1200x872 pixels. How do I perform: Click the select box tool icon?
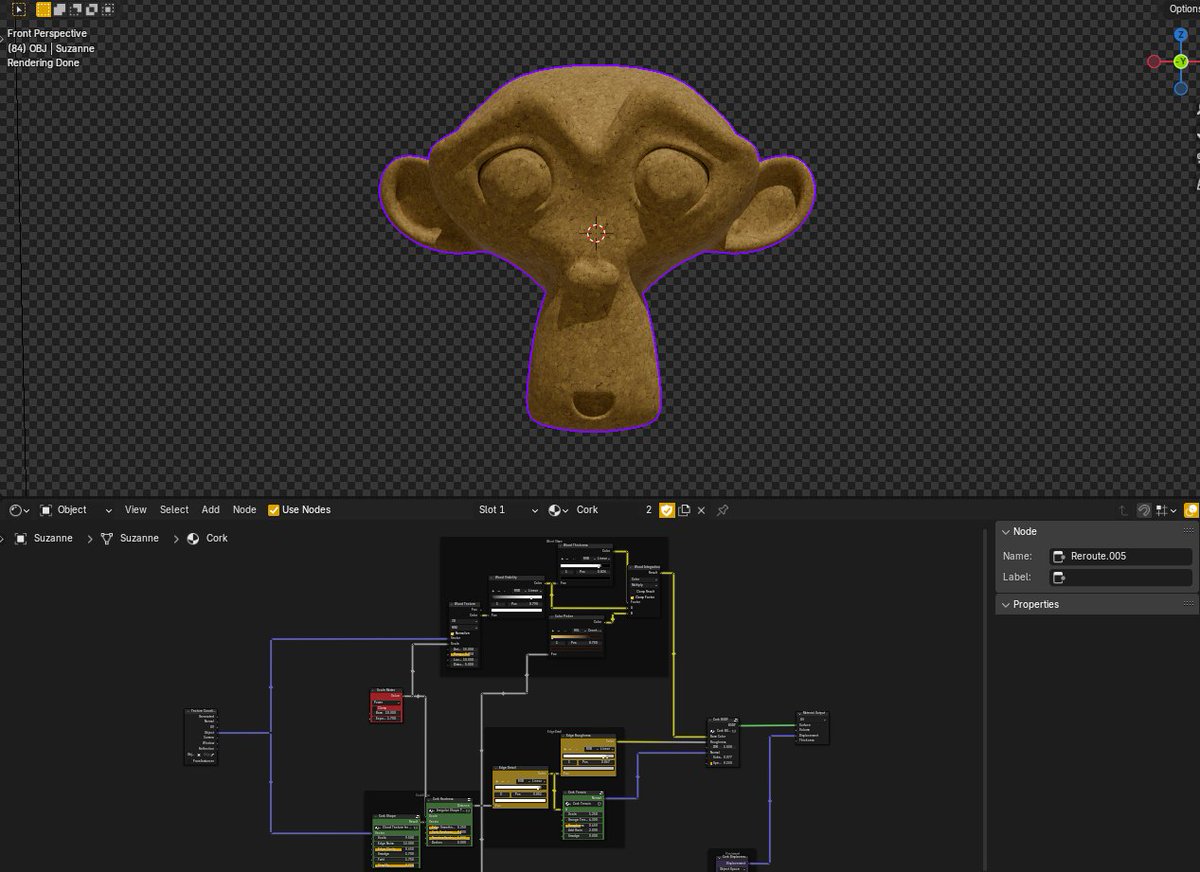click(18, 9)
